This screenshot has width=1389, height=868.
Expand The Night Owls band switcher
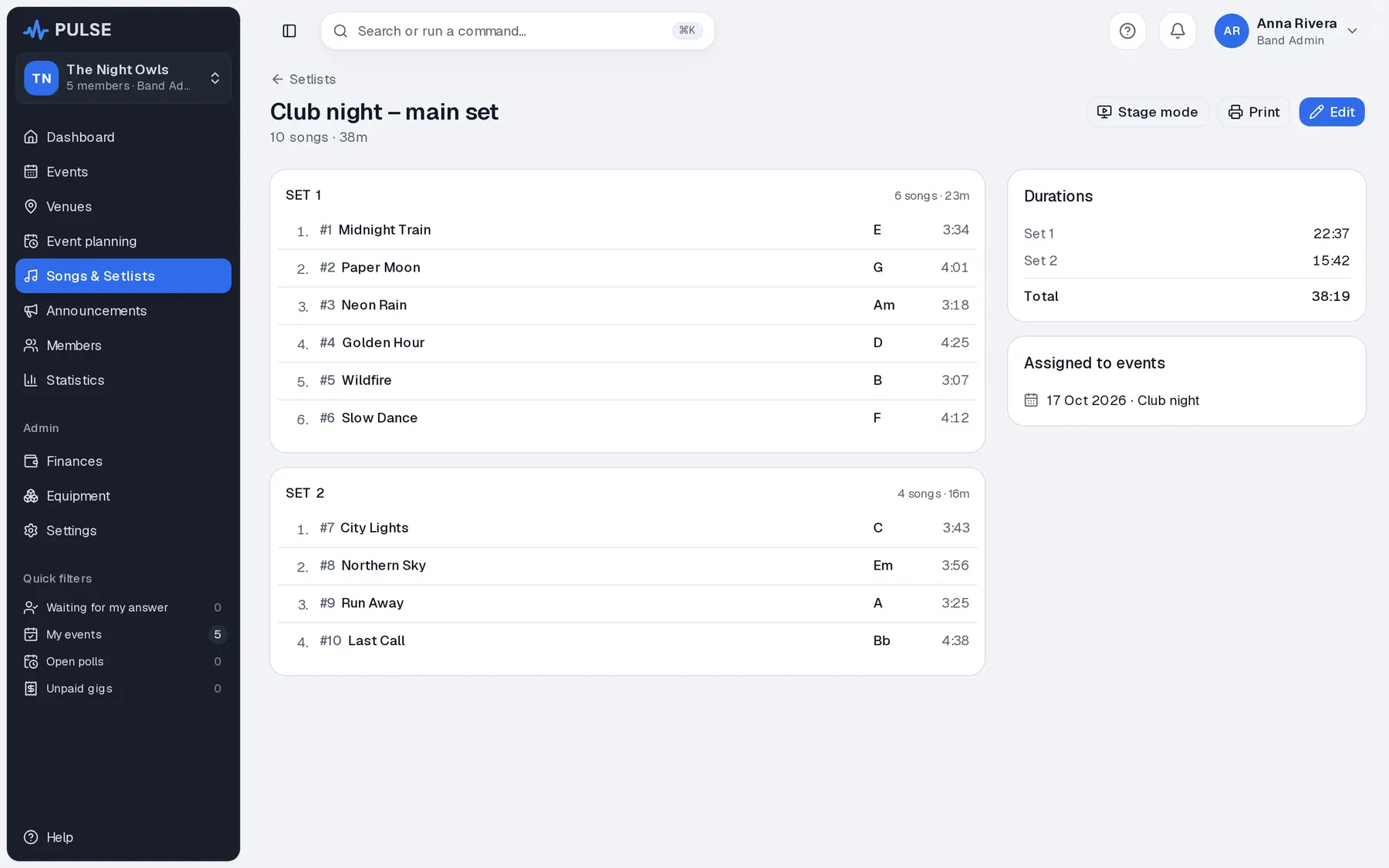123,78
